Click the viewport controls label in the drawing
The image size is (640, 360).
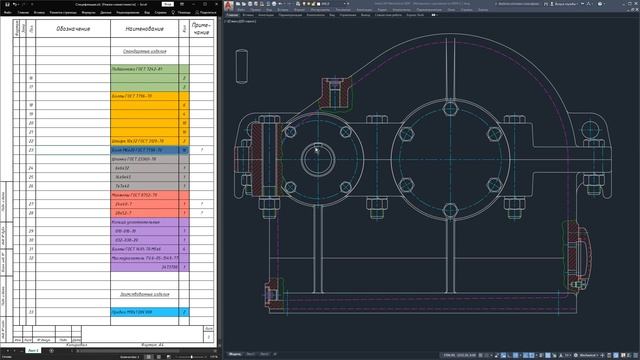(x=241, y=21)
